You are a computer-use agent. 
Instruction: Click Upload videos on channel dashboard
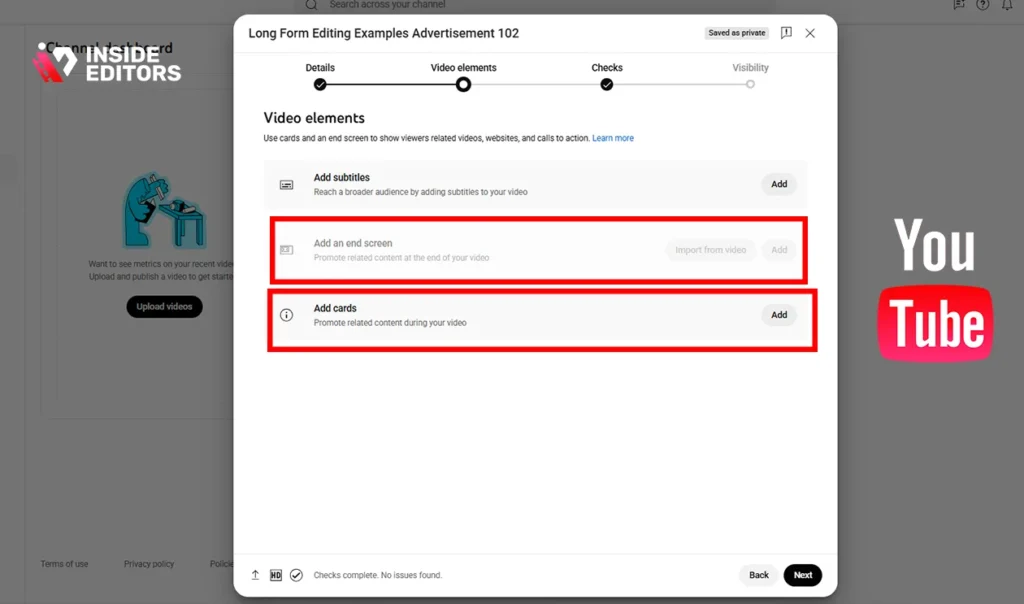point(165,306)
